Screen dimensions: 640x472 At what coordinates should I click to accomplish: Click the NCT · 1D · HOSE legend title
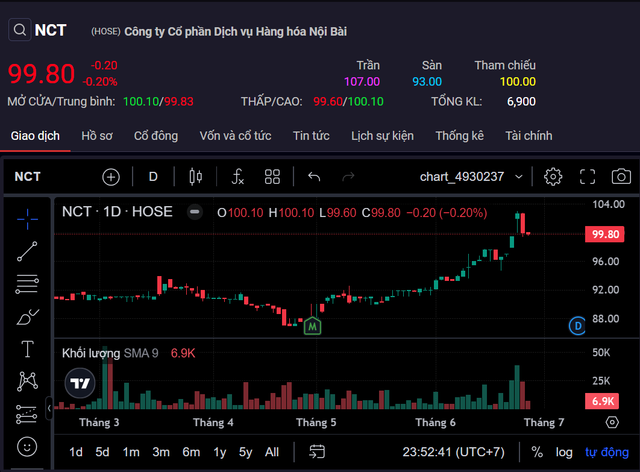click(x=117, y=212)
